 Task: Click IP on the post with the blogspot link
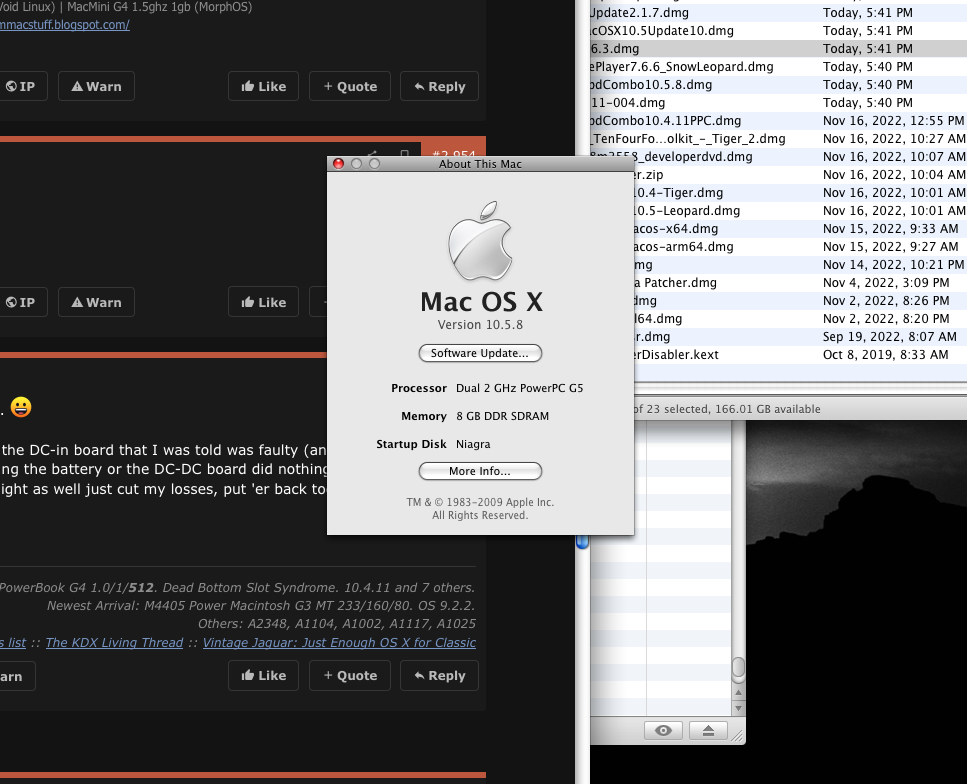[x=21, y=86]
